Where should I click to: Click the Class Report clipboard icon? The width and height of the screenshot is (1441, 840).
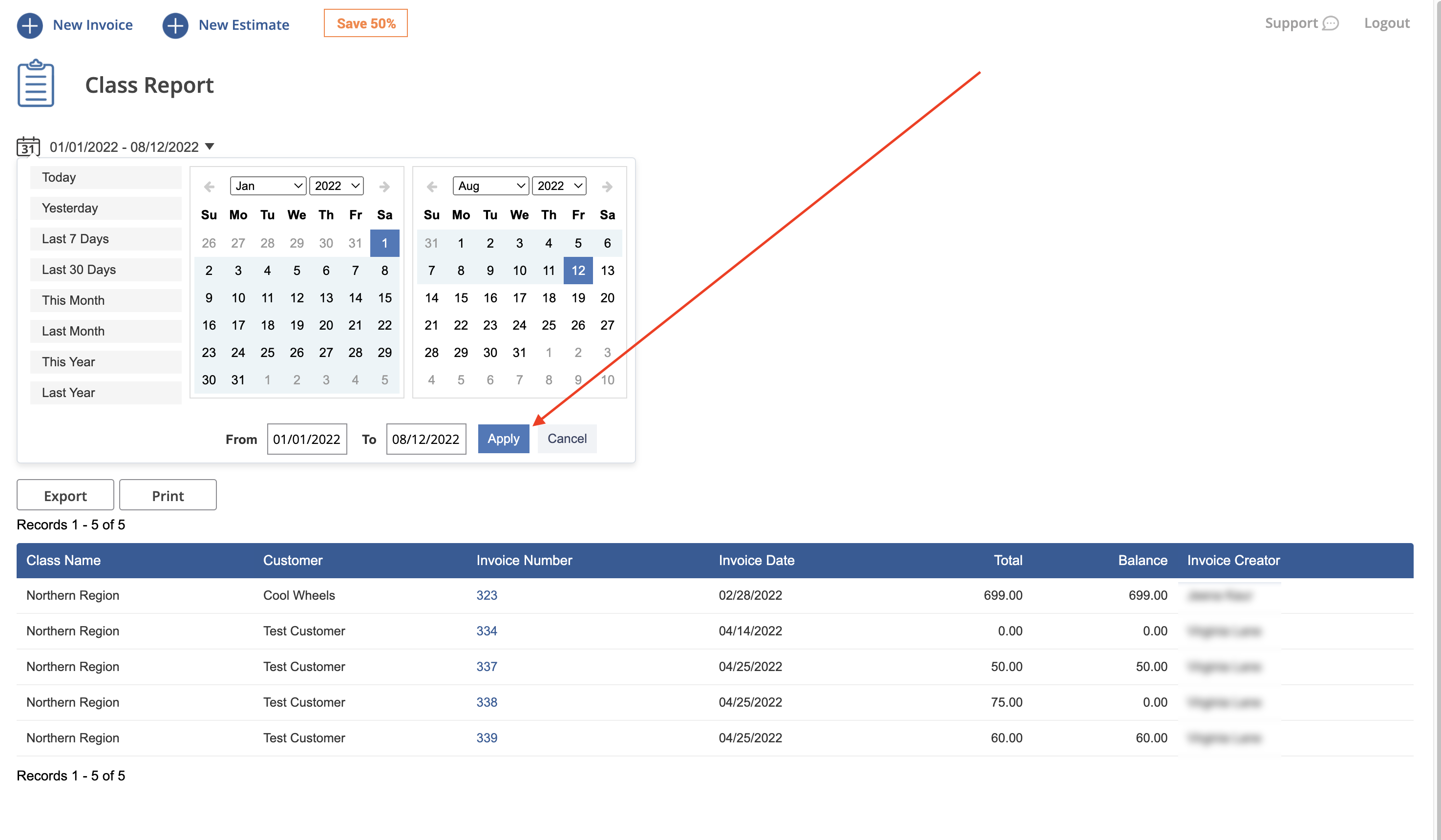(35, 83)
